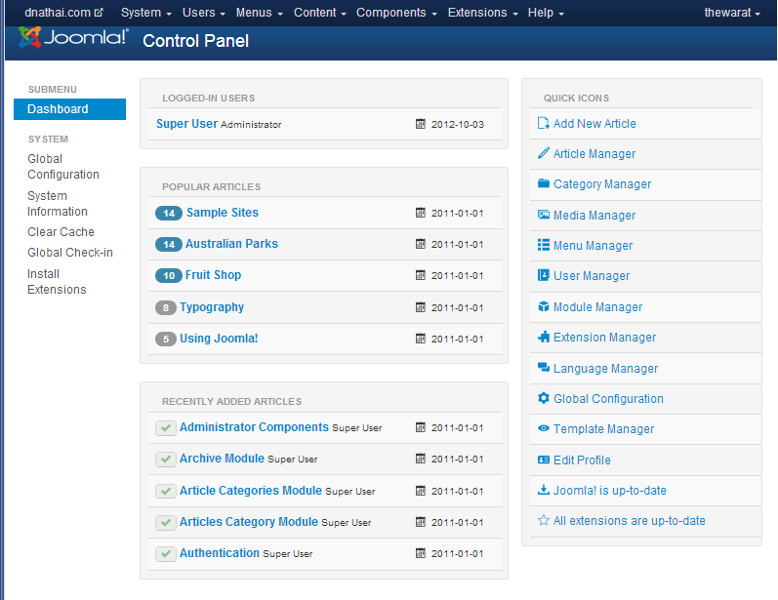The width and height of the screenshot is (778, 600).
Task: Open the Fruit Shop article link
Action: coord(213,275)
